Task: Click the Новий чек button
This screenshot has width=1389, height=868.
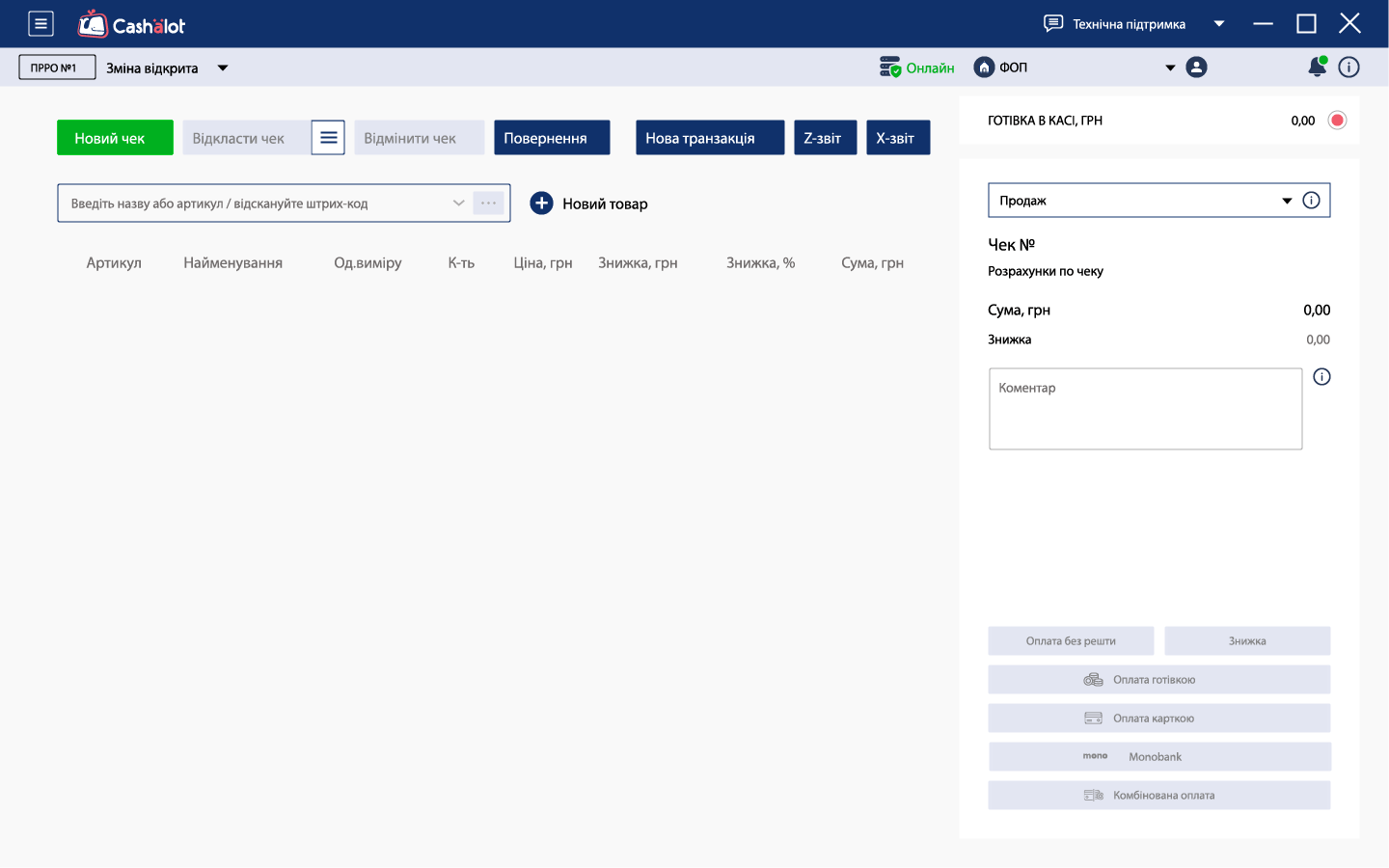Action: [115, 138]
